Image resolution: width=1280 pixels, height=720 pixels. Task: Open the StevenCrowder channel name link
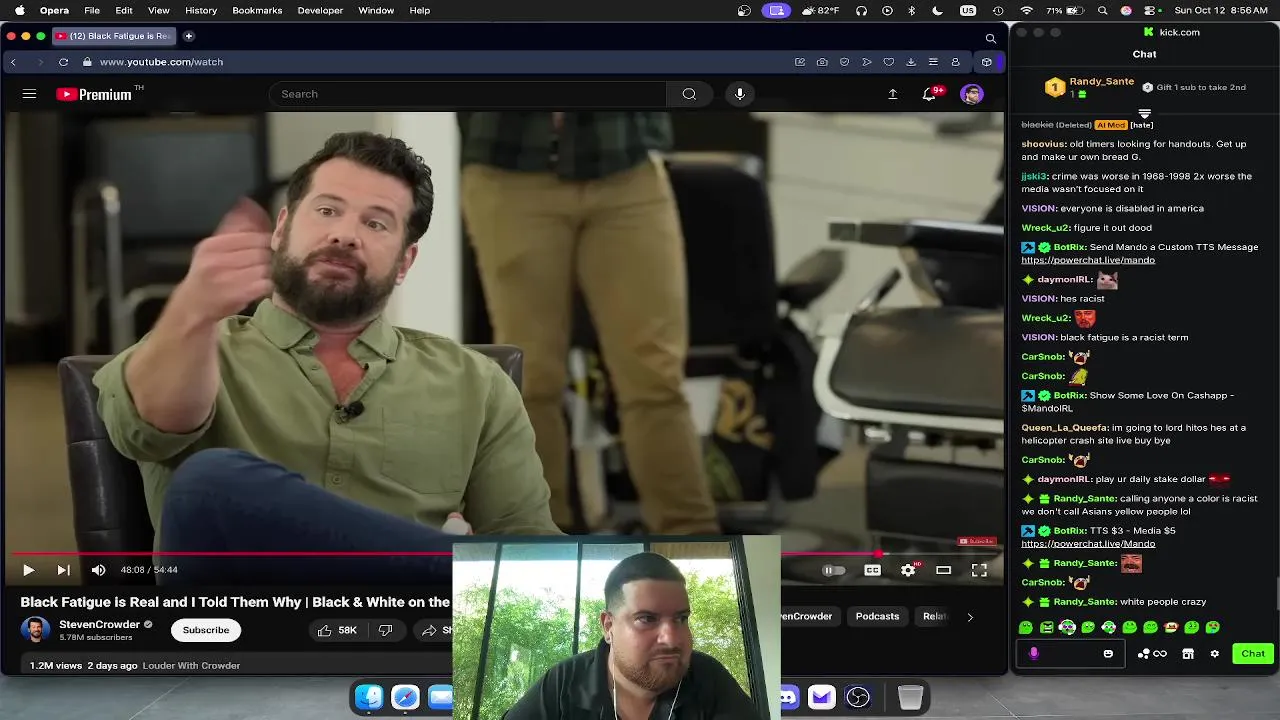100,624
